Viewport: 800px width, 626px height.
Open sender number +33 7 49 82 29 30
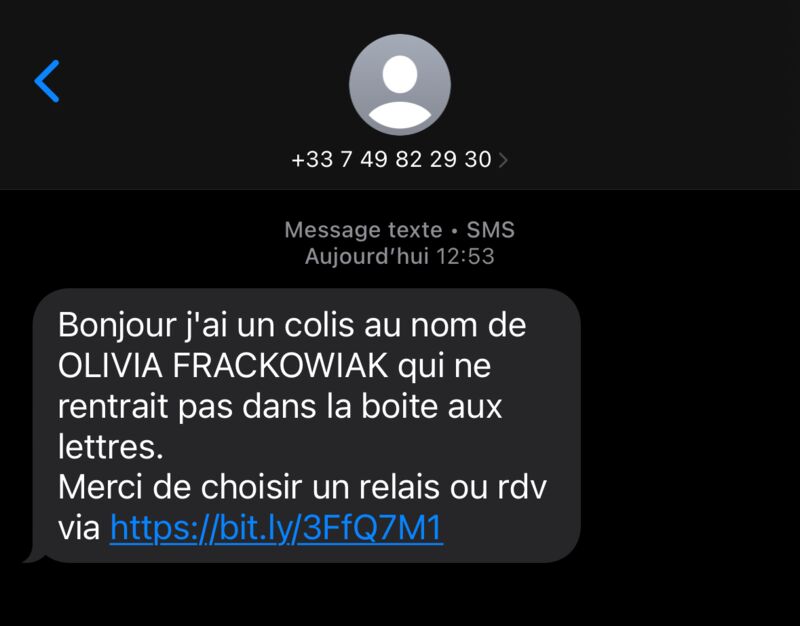pos(391,160)
